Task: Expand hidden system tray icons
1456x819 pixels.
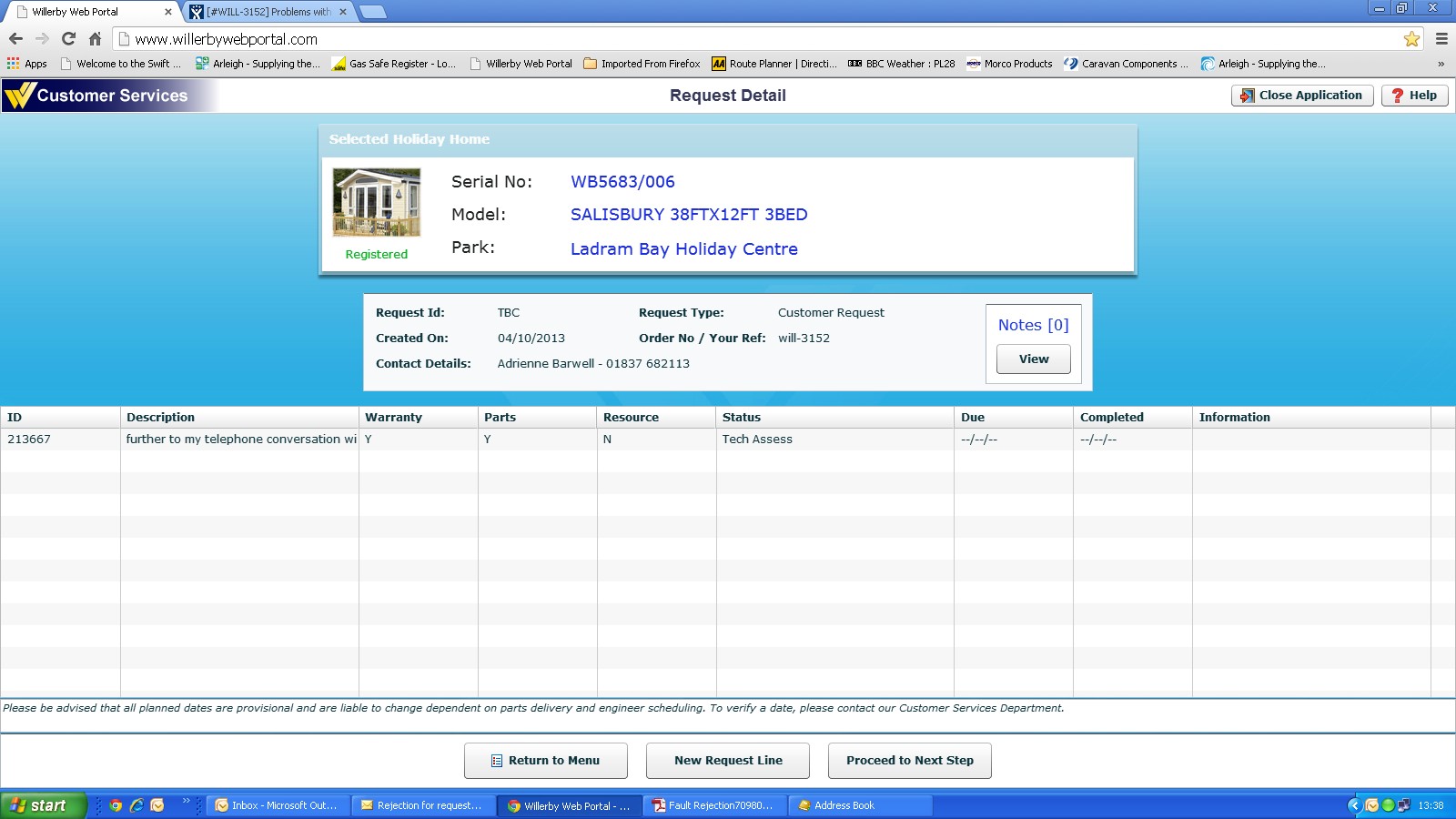Action: (1354, 805)
